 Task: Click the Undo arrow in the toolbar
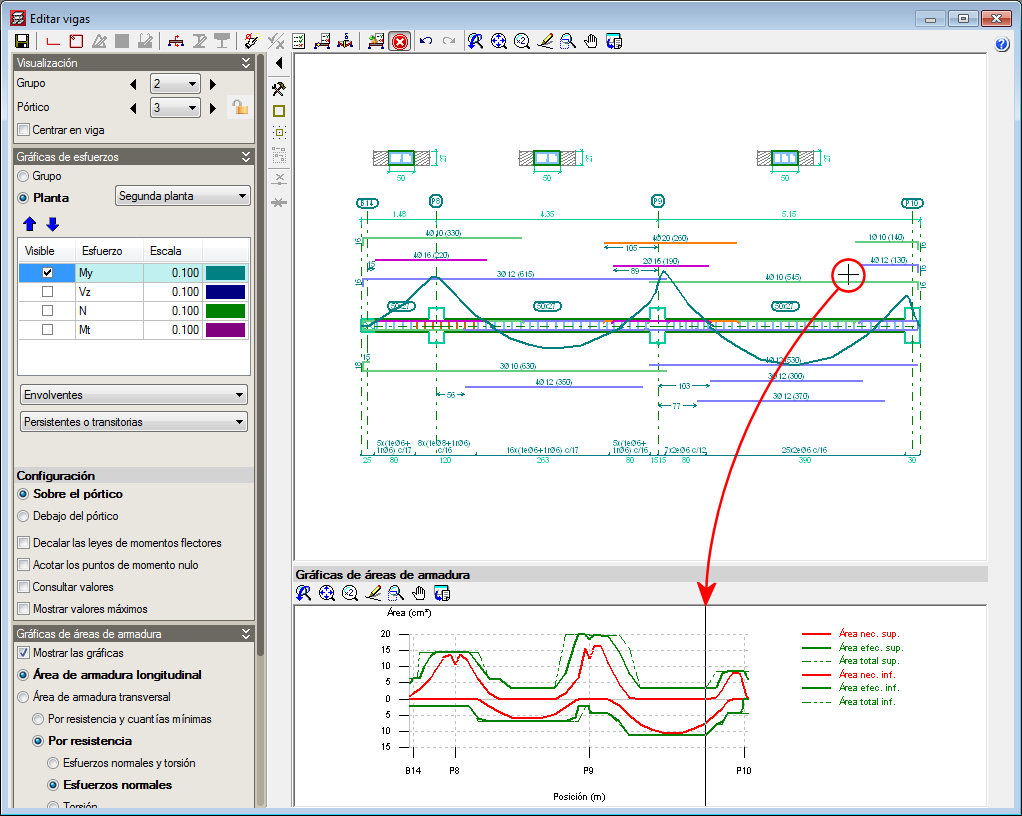[426, 41]
